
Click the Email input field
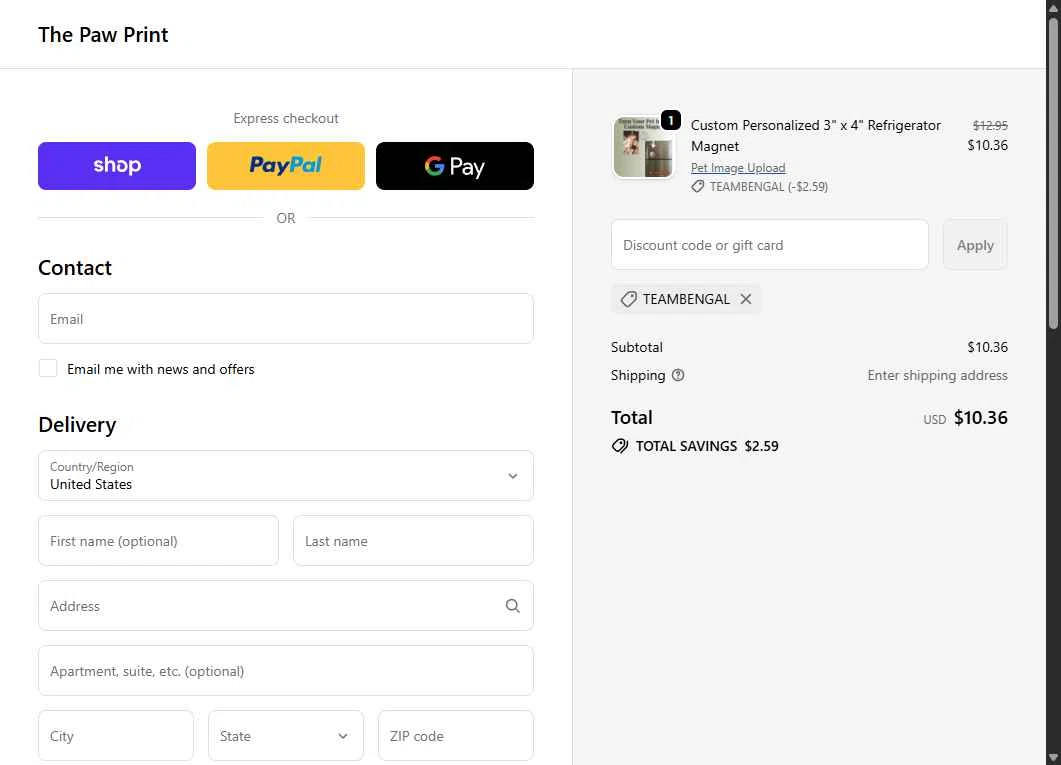286,319
